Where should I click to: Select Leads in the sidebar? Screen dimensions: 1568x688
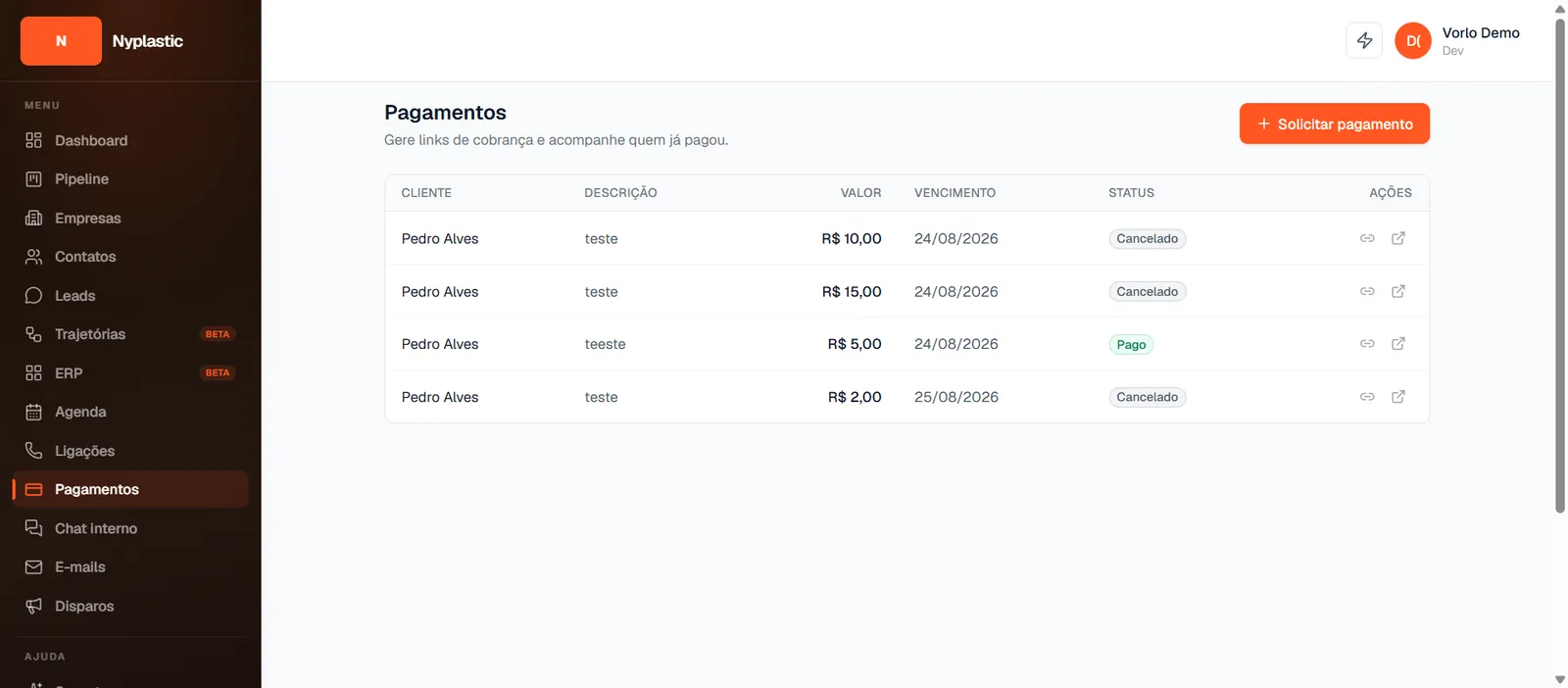(130, 295)
